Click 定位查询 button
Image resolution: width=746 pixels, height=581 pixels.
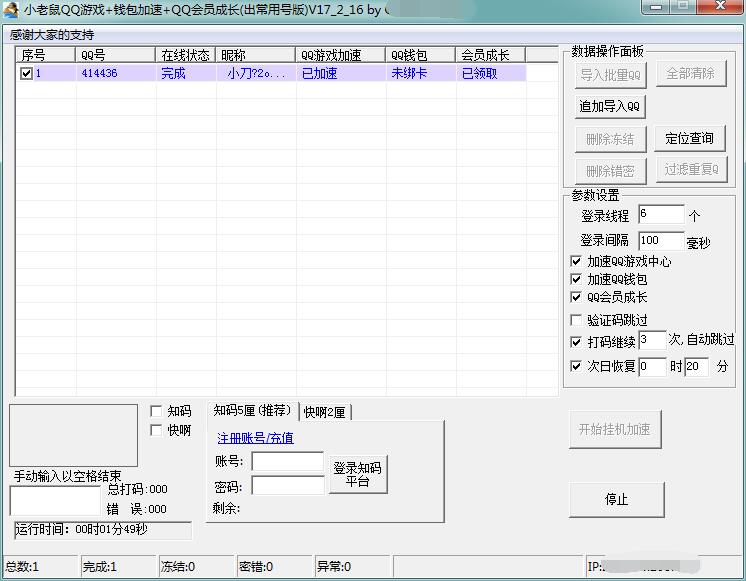pyautogui.click(x=690, y=138)
